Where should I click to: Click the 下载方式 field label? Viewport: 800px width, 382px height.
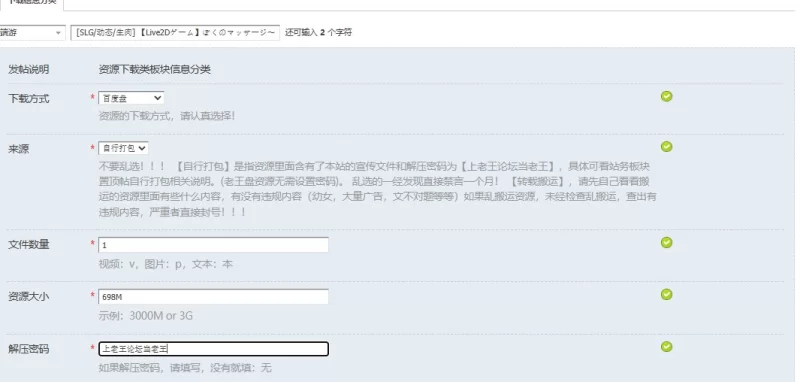29,98
